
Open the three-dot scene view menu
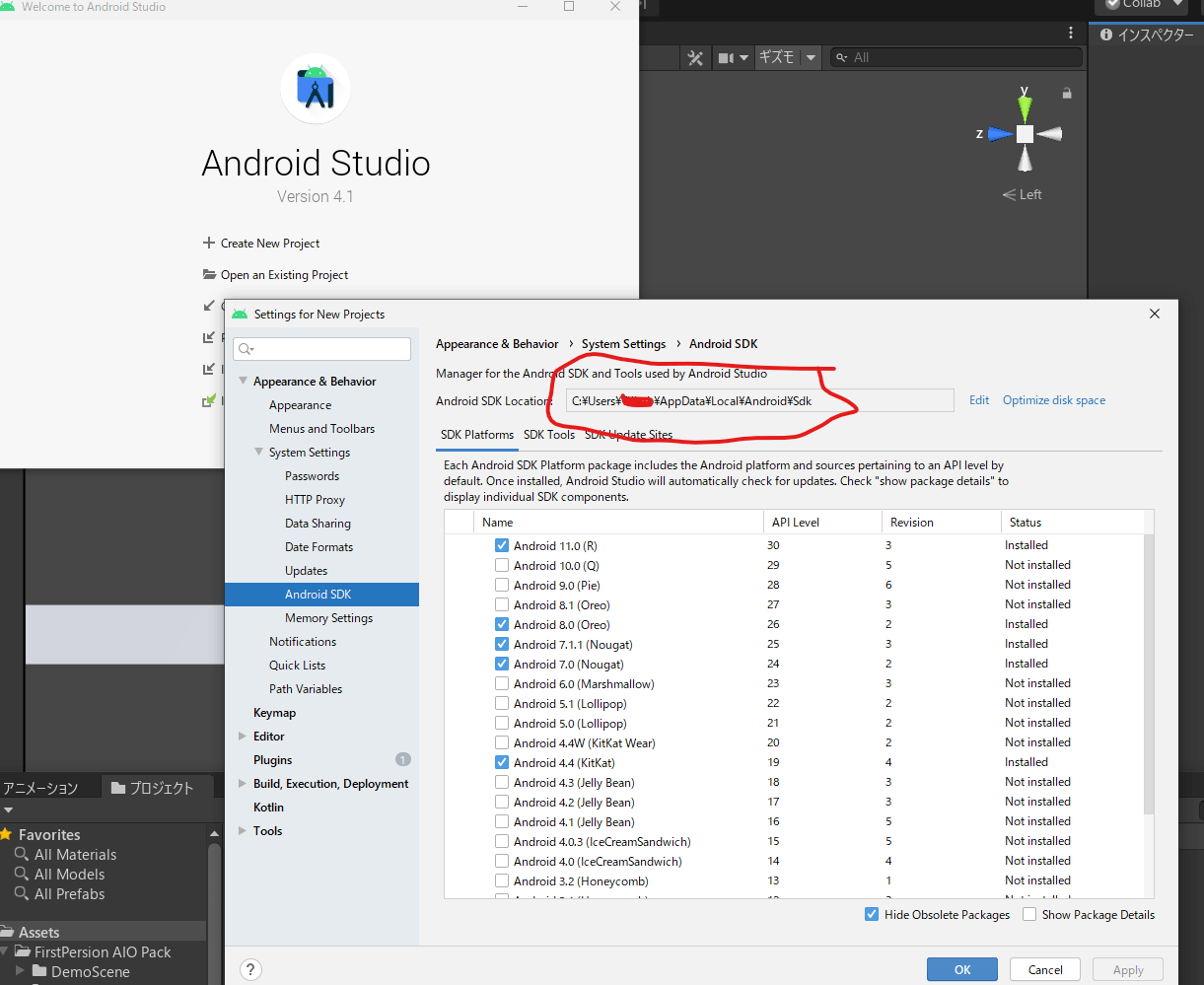pyautogui.click(x=1071, y=33)
